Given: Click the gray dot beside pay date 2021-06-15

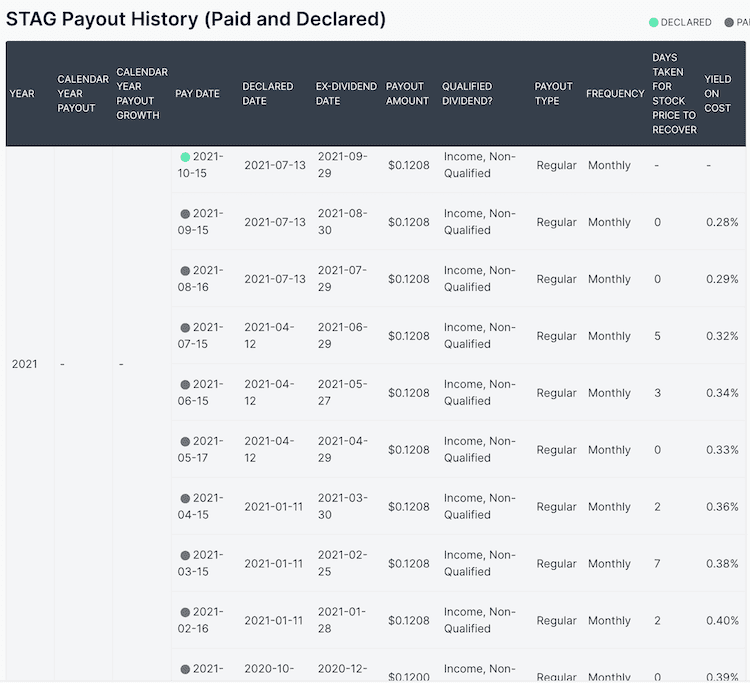Looking at the screenshot, I should 185,385.
